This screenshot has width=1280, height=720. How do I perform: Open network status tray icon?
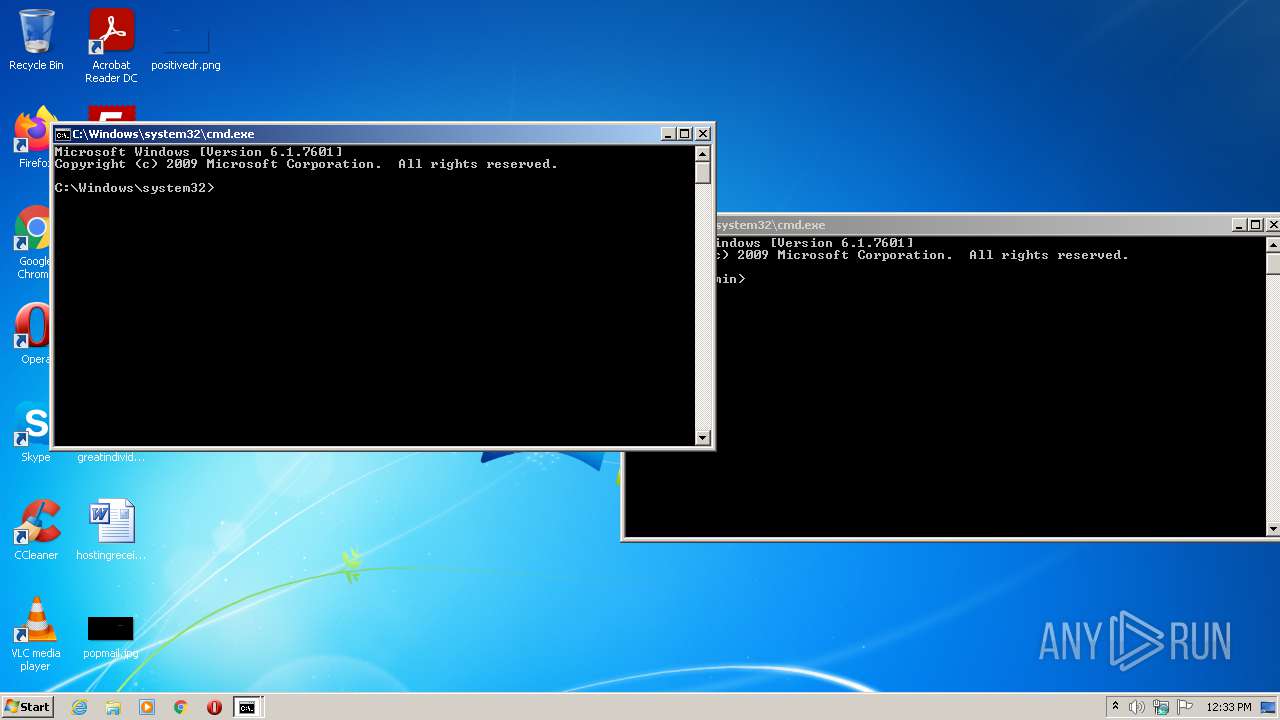pos(1161,707)
